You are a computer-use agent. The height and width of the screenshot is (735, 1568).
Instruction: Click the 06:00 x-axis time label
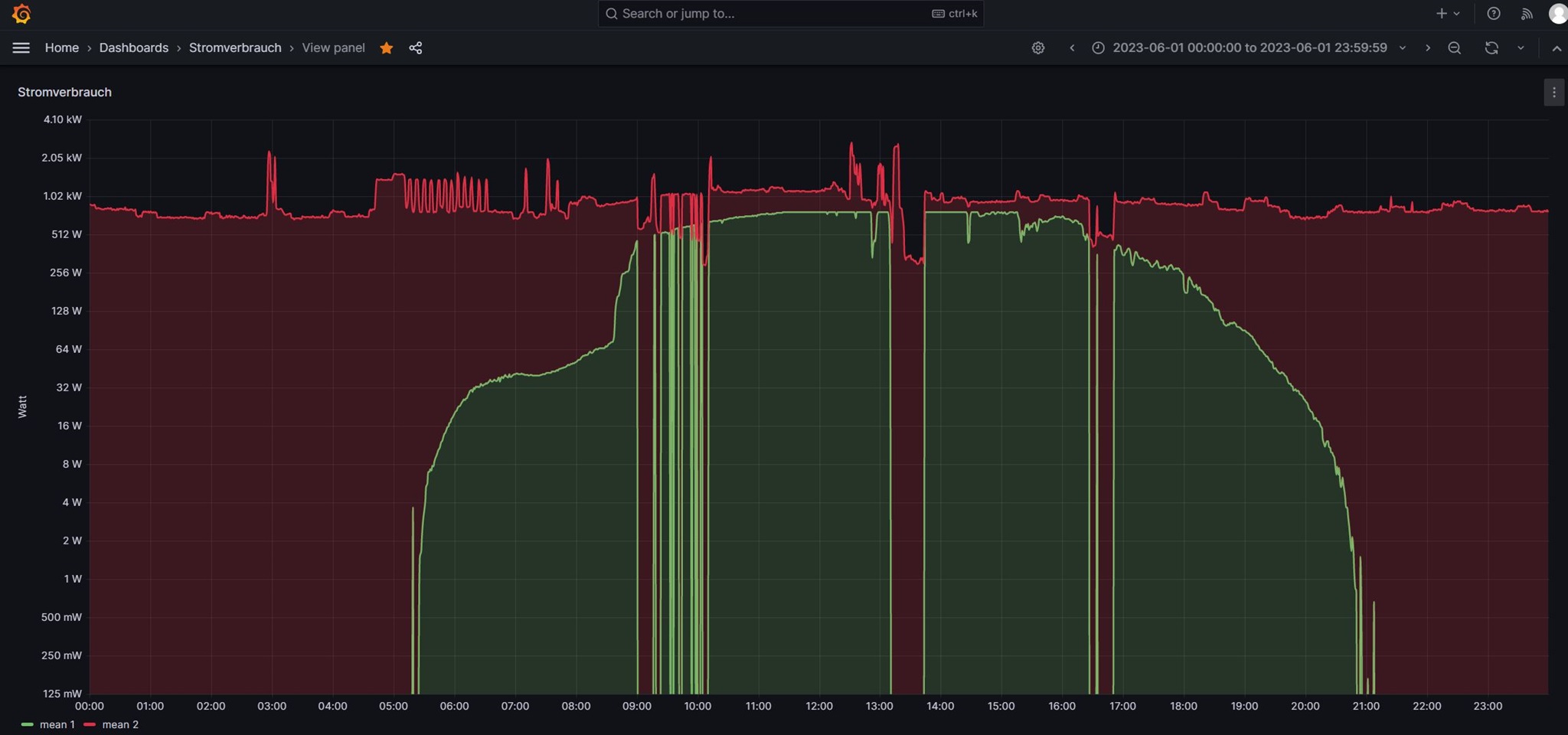(x=454, y=706)
